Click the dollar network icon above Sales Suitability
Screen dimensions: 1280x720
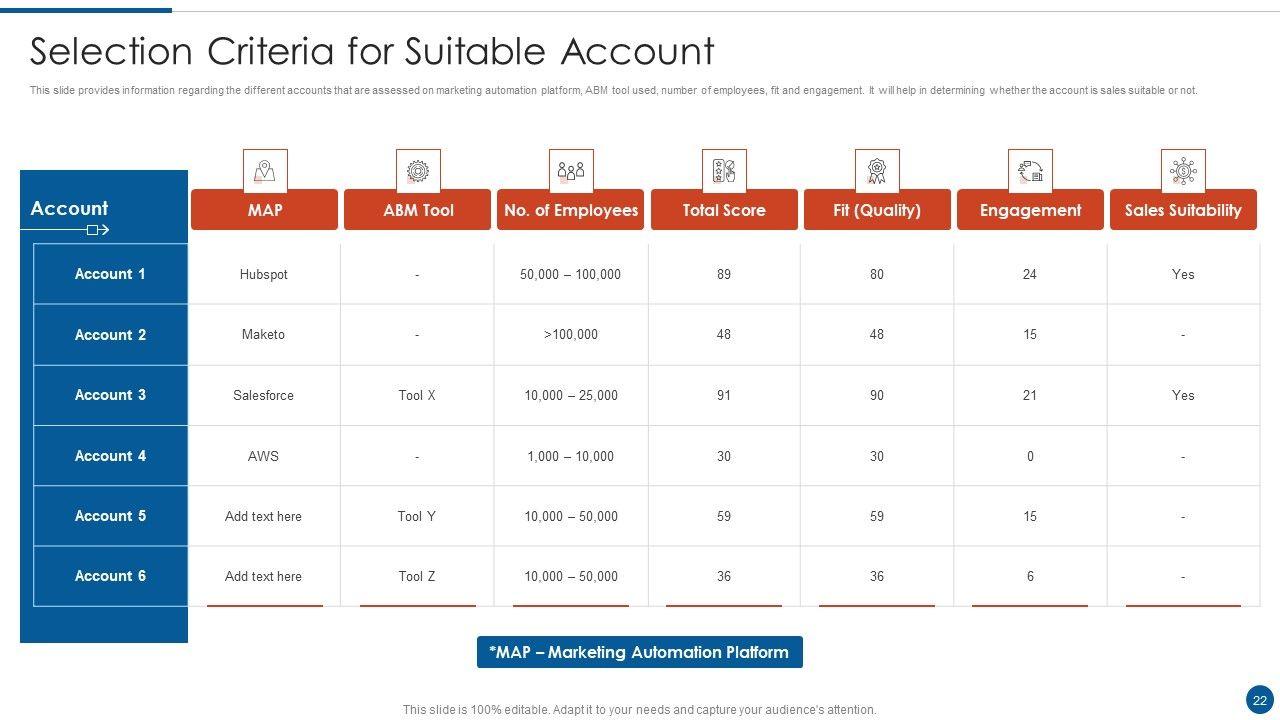[1183, 171]
